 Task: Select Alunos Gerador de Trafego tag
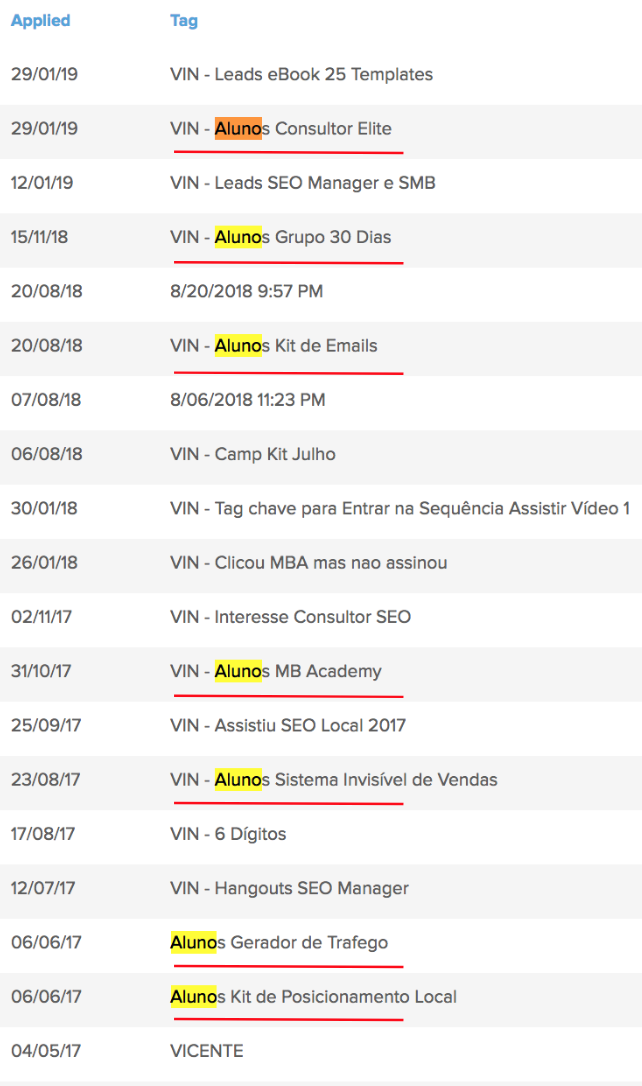point(279,943)
